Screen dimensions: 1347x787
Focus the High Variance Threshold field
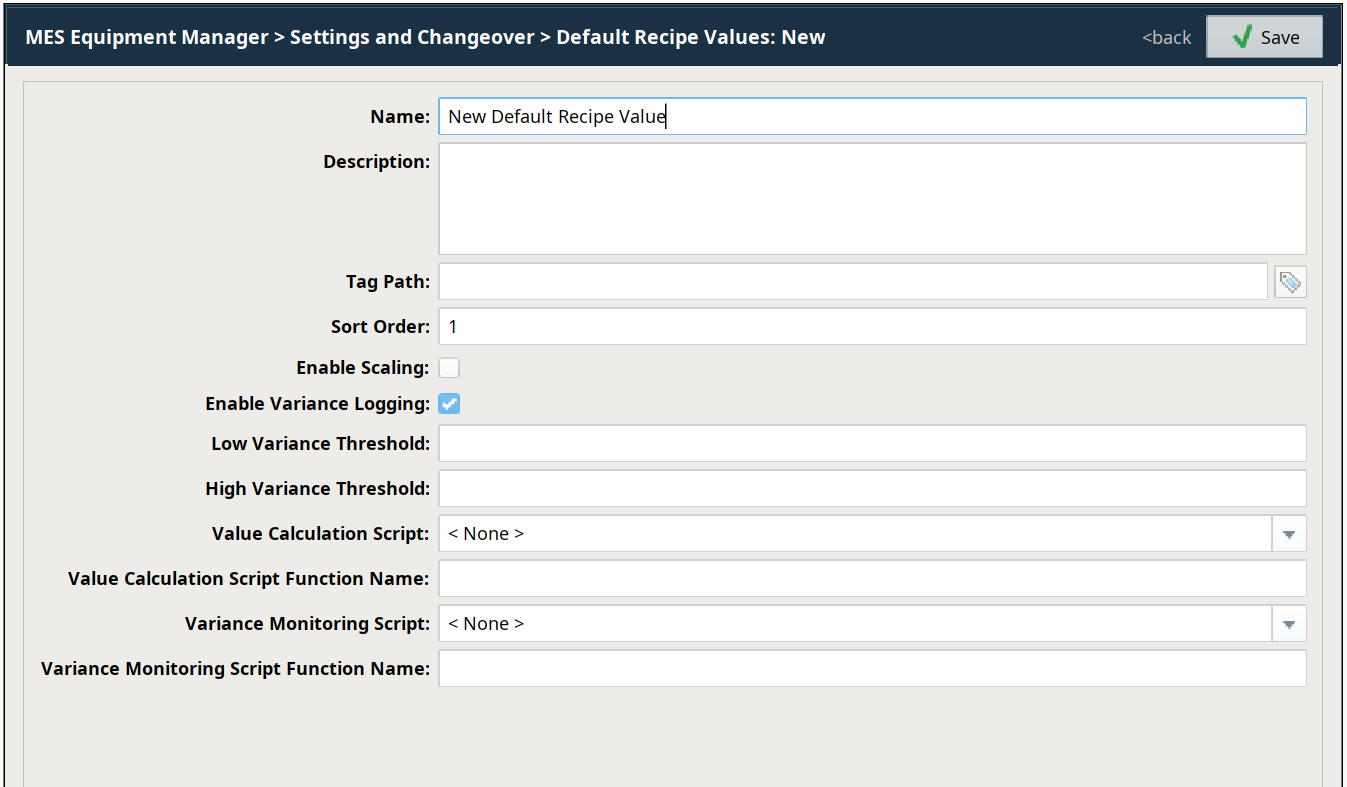pyautogui.click(x=871, y=489)
